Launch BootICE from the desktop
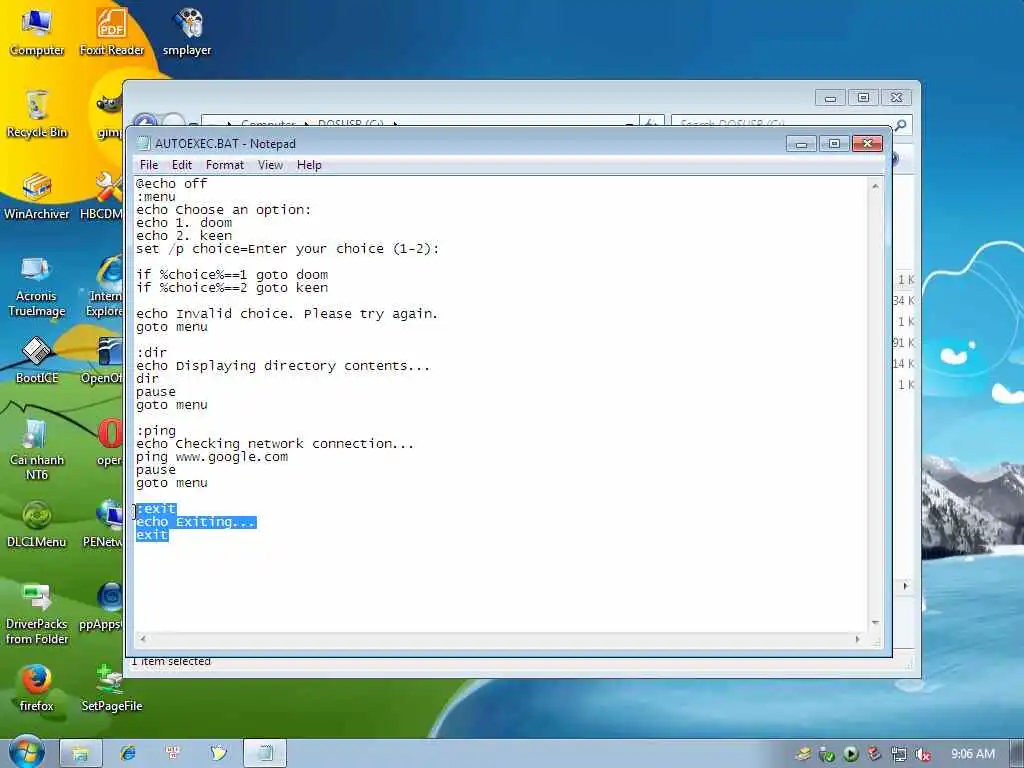This screenshot has height=768, width=1024. point(37,360)
